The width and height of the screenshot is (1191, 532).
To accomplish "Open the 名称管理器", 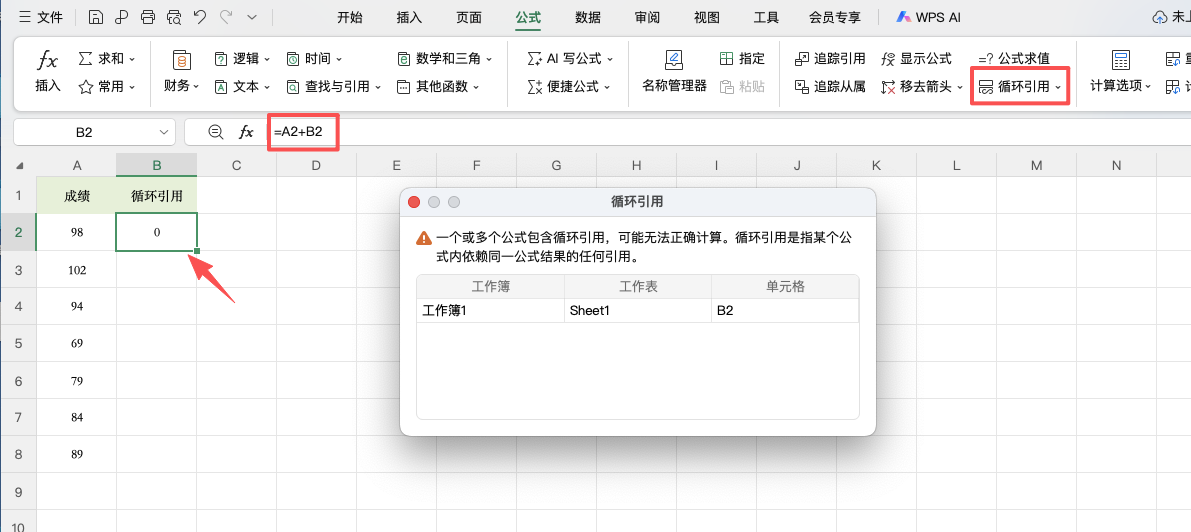I will coord(674,72).
